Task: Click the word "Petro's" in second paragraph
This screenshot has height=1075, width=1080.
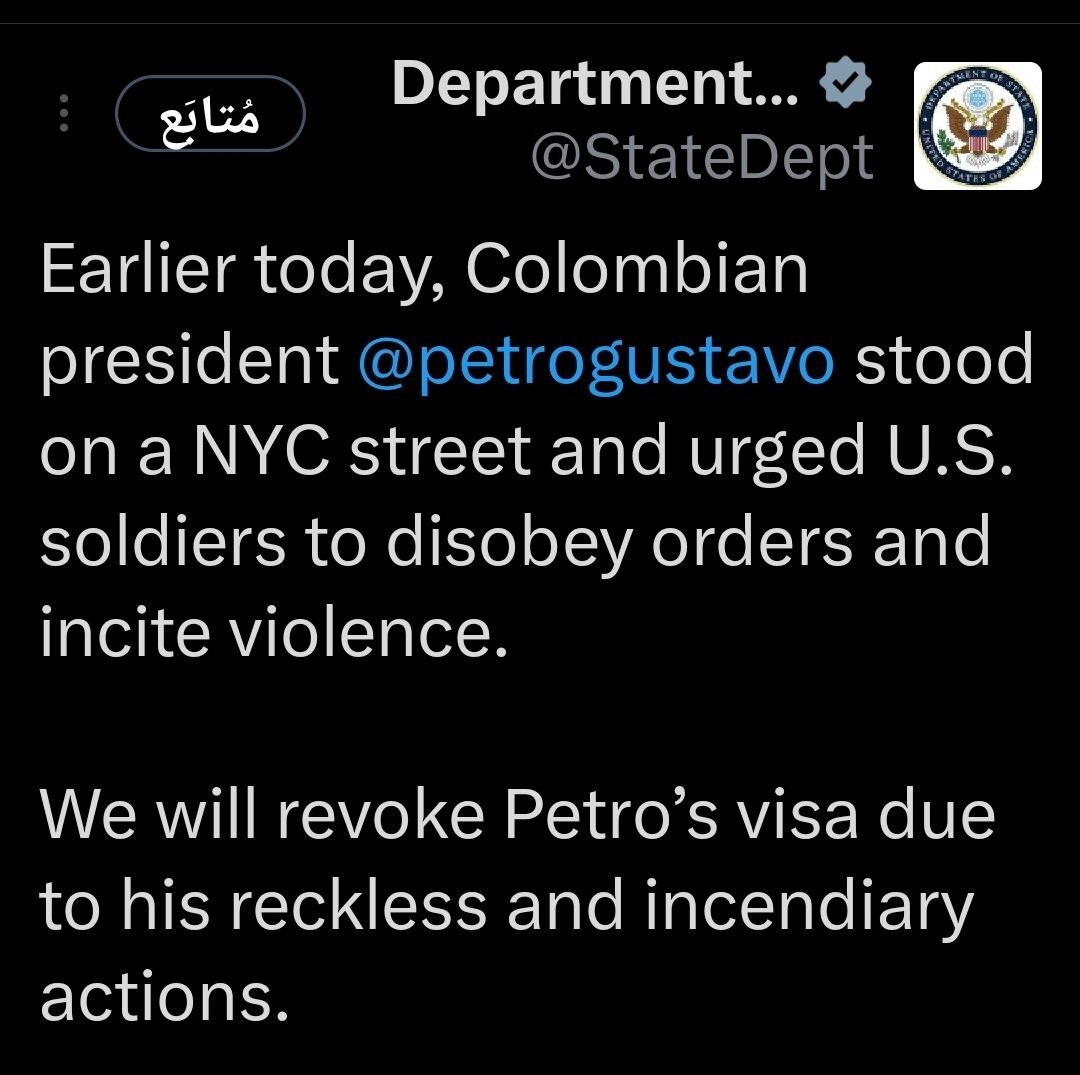Action: (611, 814)
